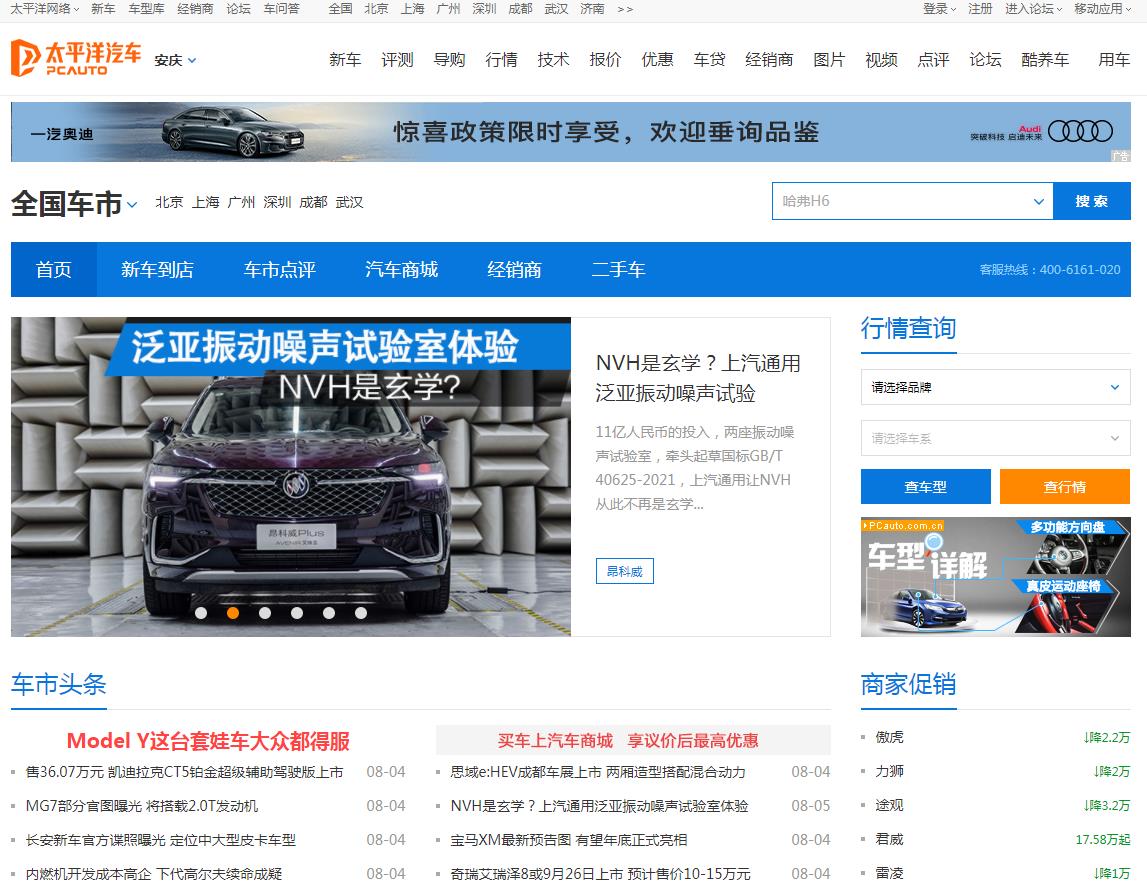Go to 视频 in main navigation
Screen dimensions: 1147x893
881,59
